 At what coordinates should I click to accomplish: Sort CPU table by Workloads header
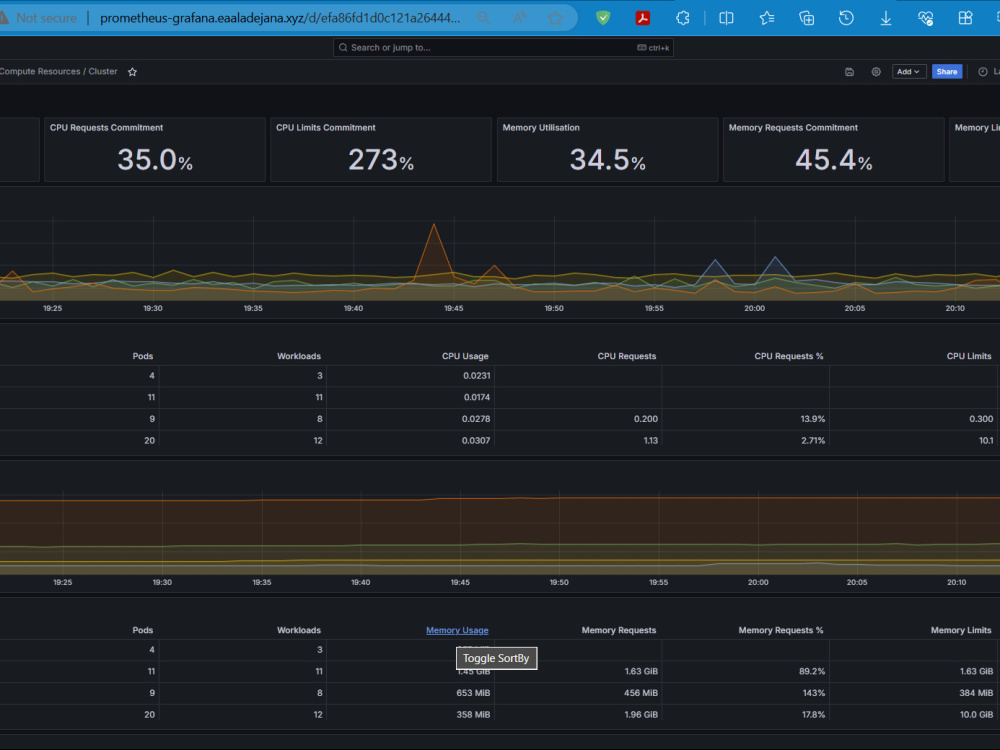299,357
